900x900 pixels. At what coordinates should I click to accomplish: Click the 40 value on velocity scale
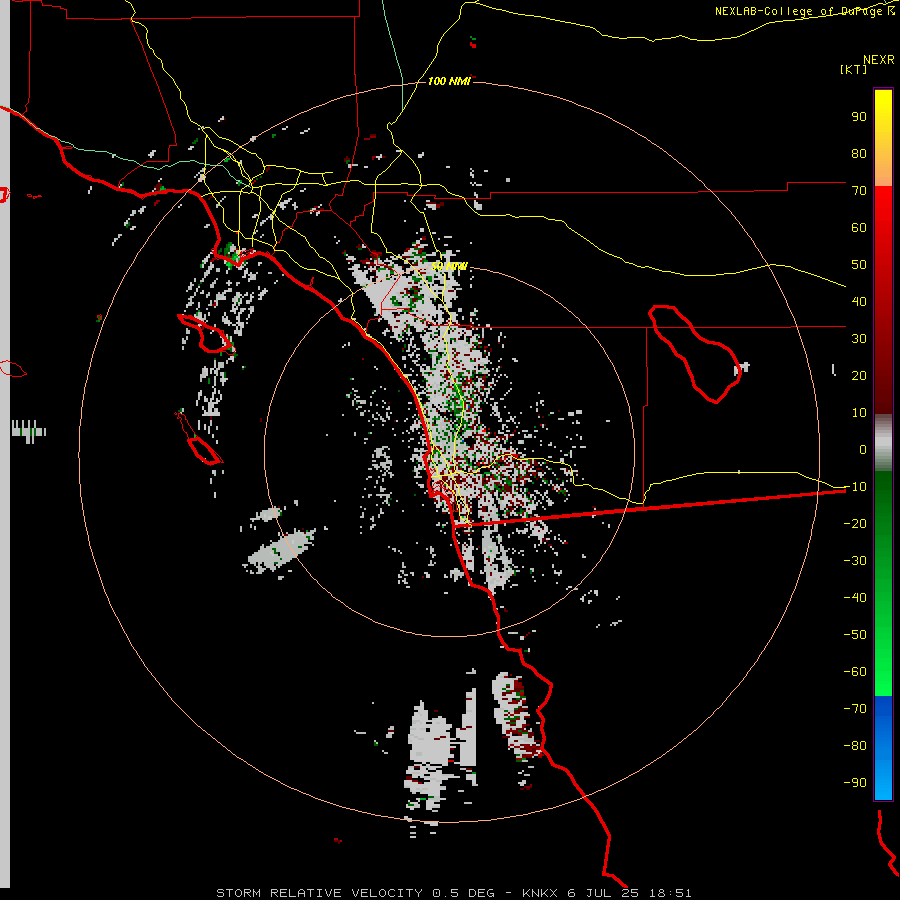pyautogui.click(x=859, y=301)
